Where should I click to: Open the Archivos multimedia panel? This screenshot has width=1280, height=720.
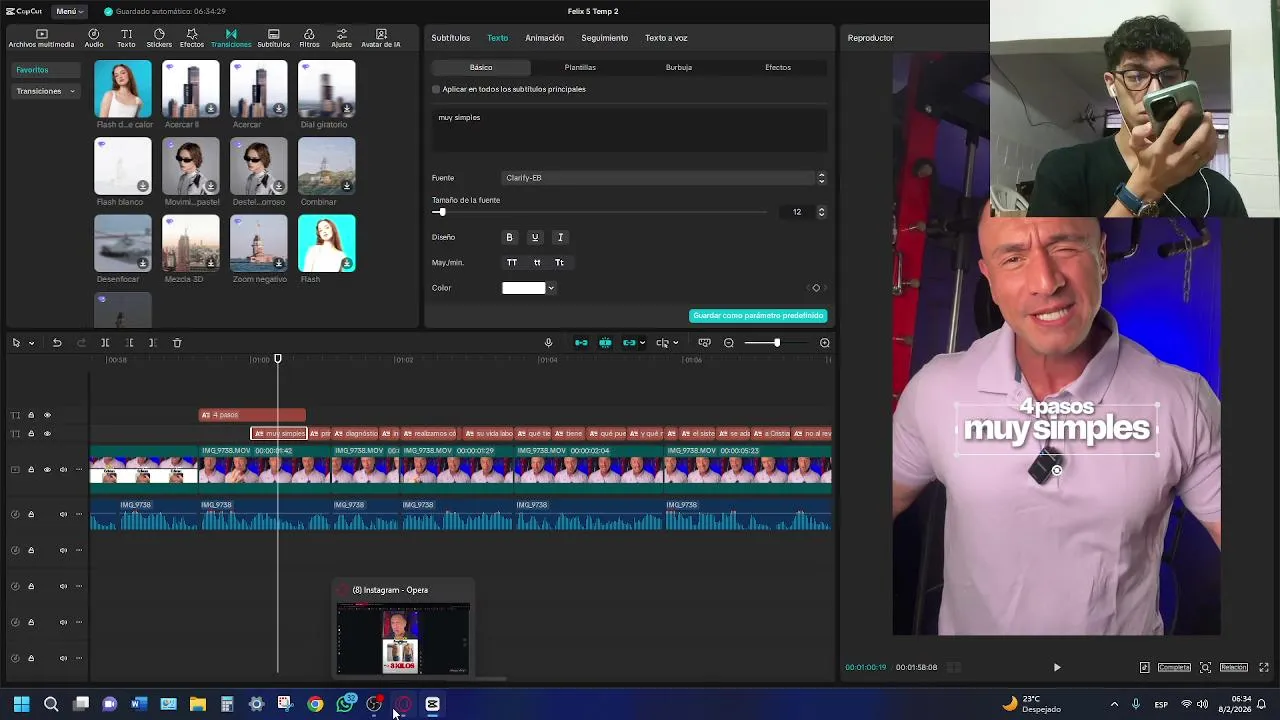point(41,38)
